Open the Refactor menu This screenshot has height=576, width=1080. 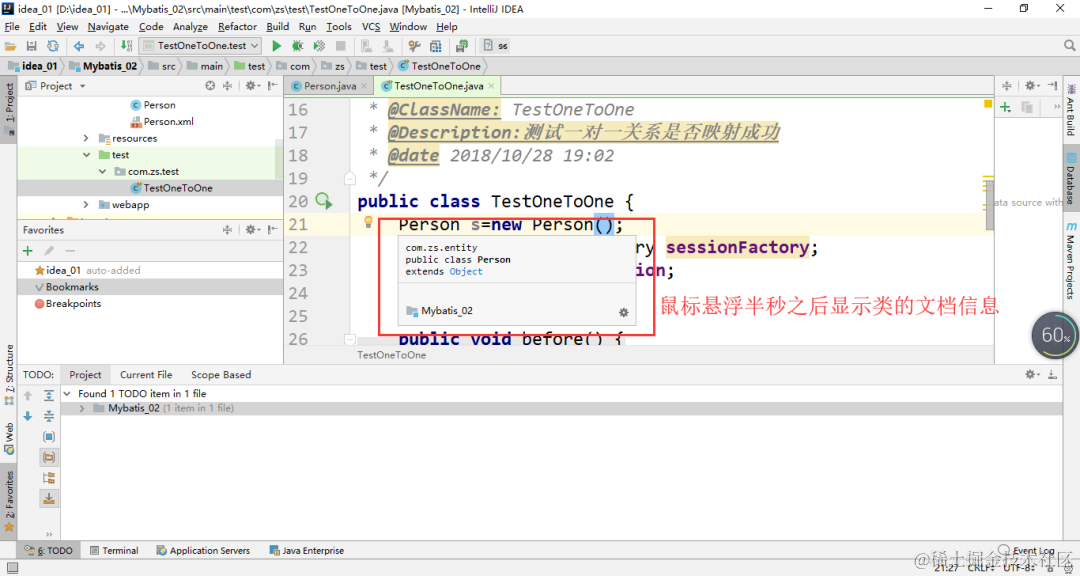point(237,26)
